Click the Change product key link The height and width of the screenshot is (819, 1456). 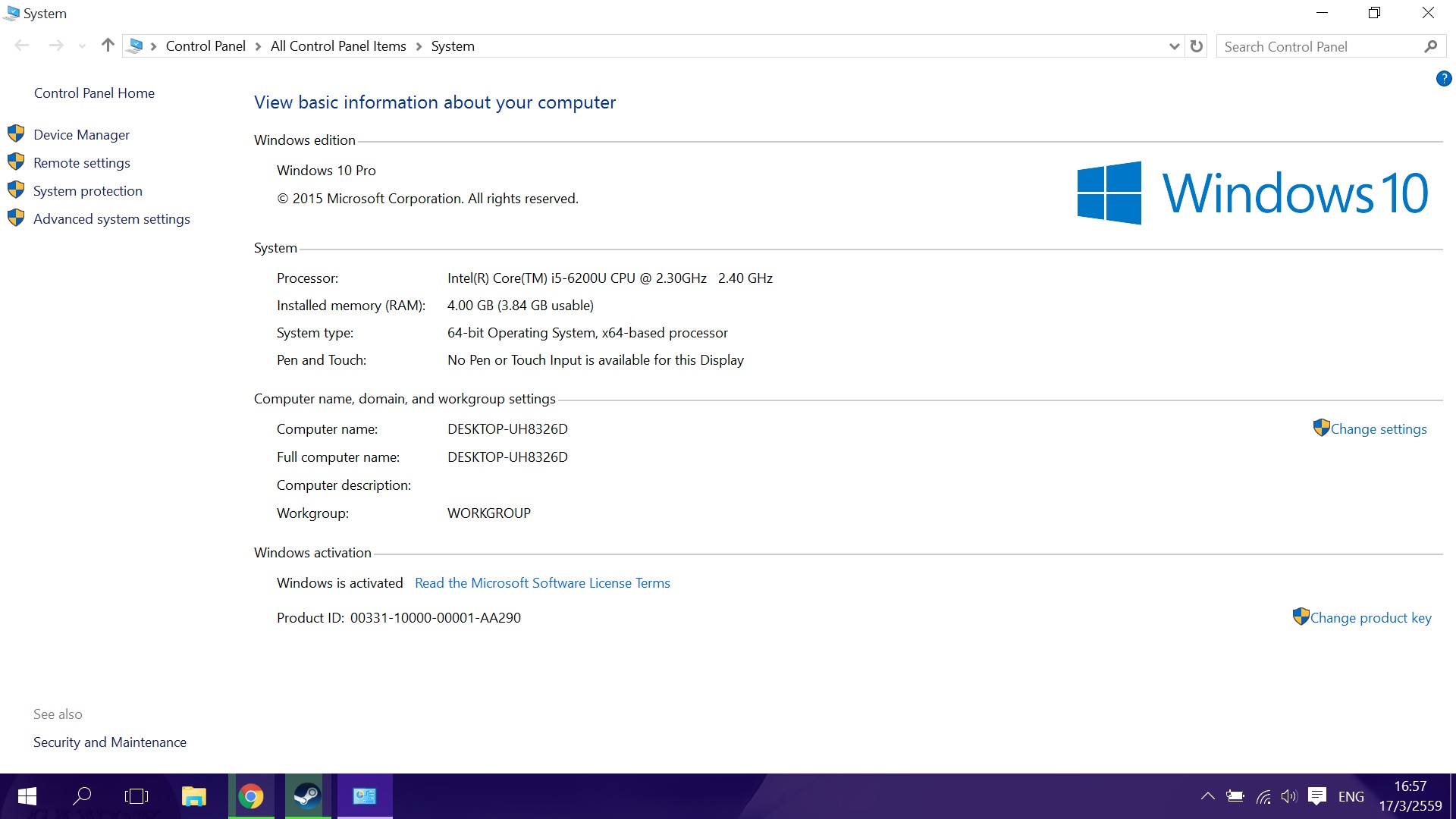1370,618
